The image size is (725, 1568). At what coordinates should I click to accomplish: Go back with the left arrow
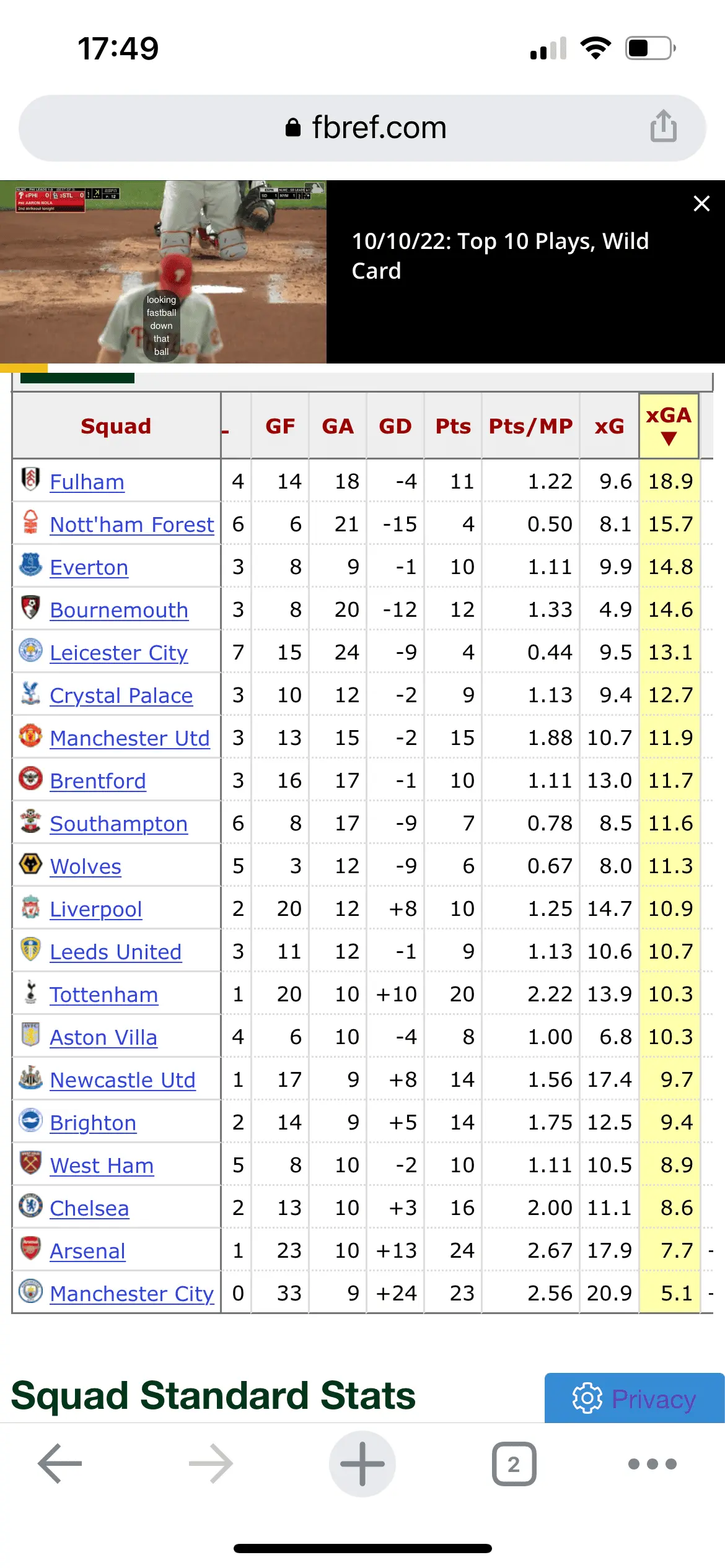[x=60, y=1463]
